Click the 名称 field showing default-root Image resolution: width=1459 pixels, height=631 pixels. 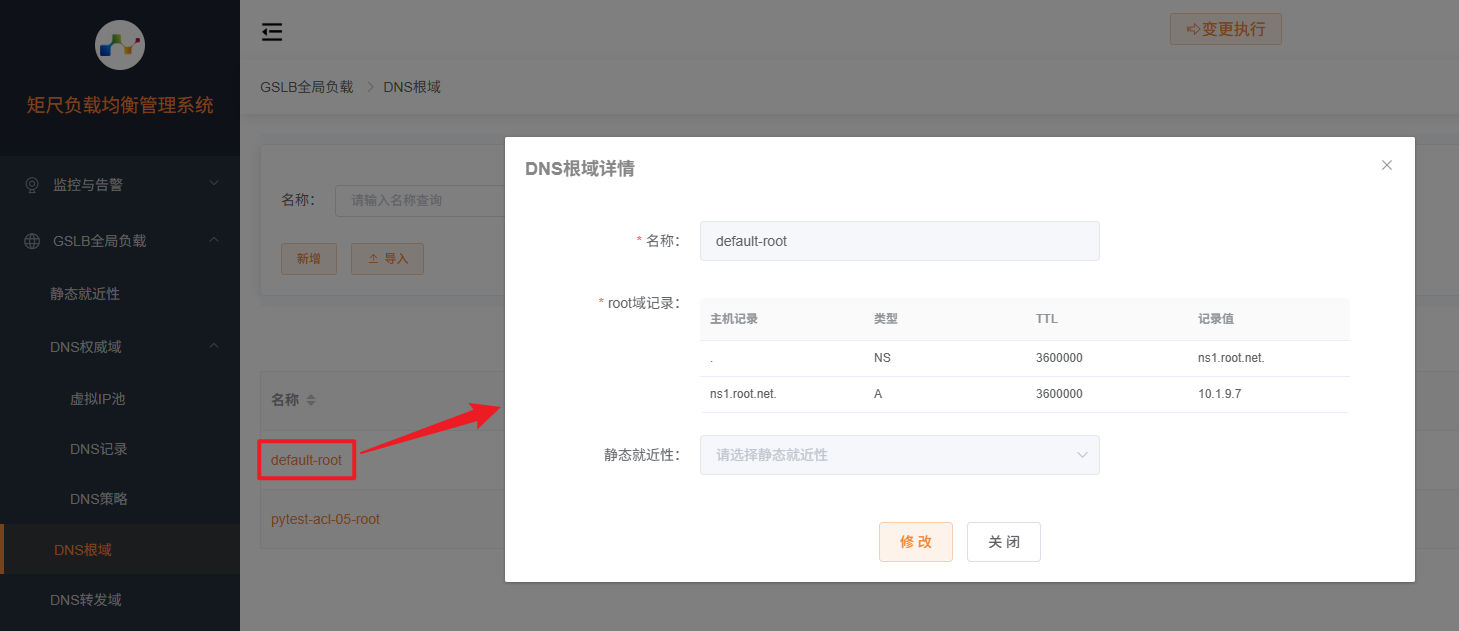tap(900, 241)
